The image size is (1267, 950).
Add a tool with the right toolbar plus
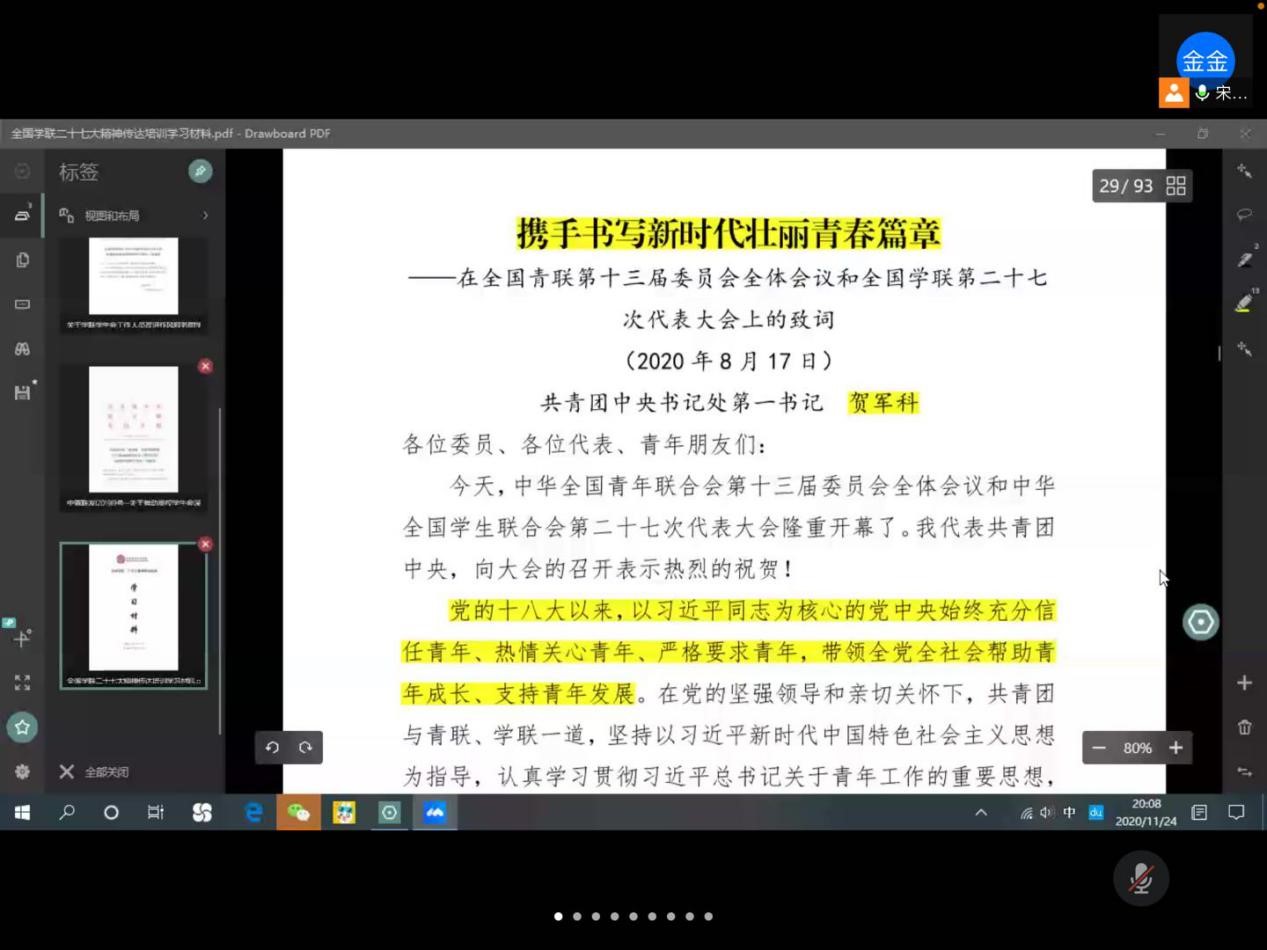tap(1244, 683)
